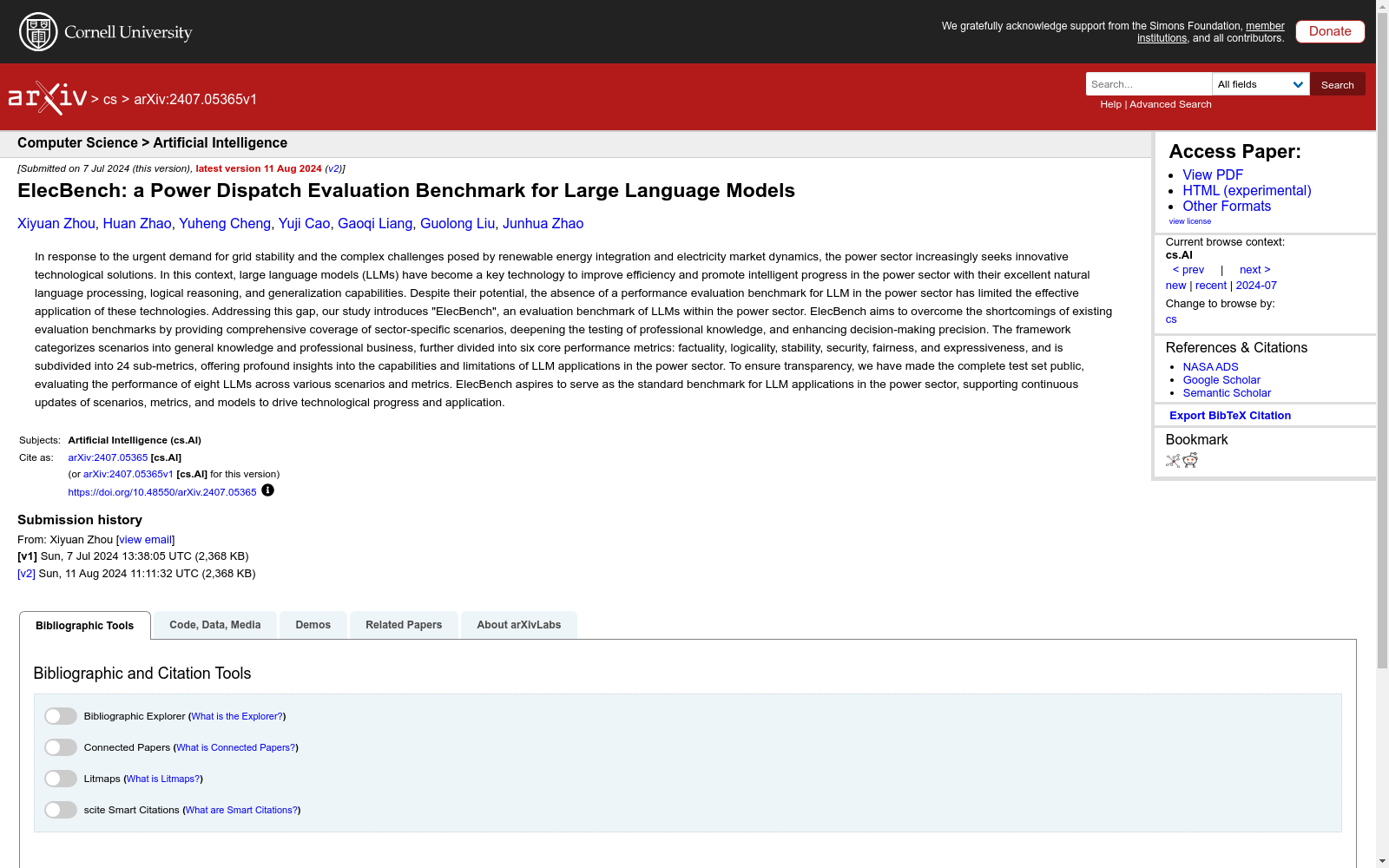
Task: Open the NASA ADS reference link
Action: [x=1210, y=367]
